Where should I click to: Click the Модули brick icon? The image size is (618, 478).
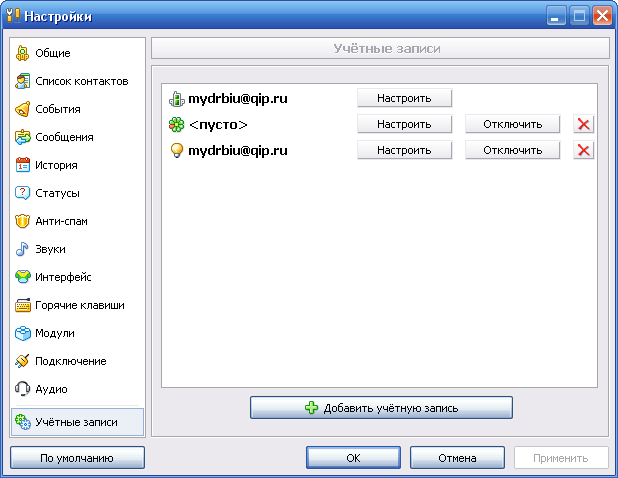pyautogui.click(x=22, y=333)
